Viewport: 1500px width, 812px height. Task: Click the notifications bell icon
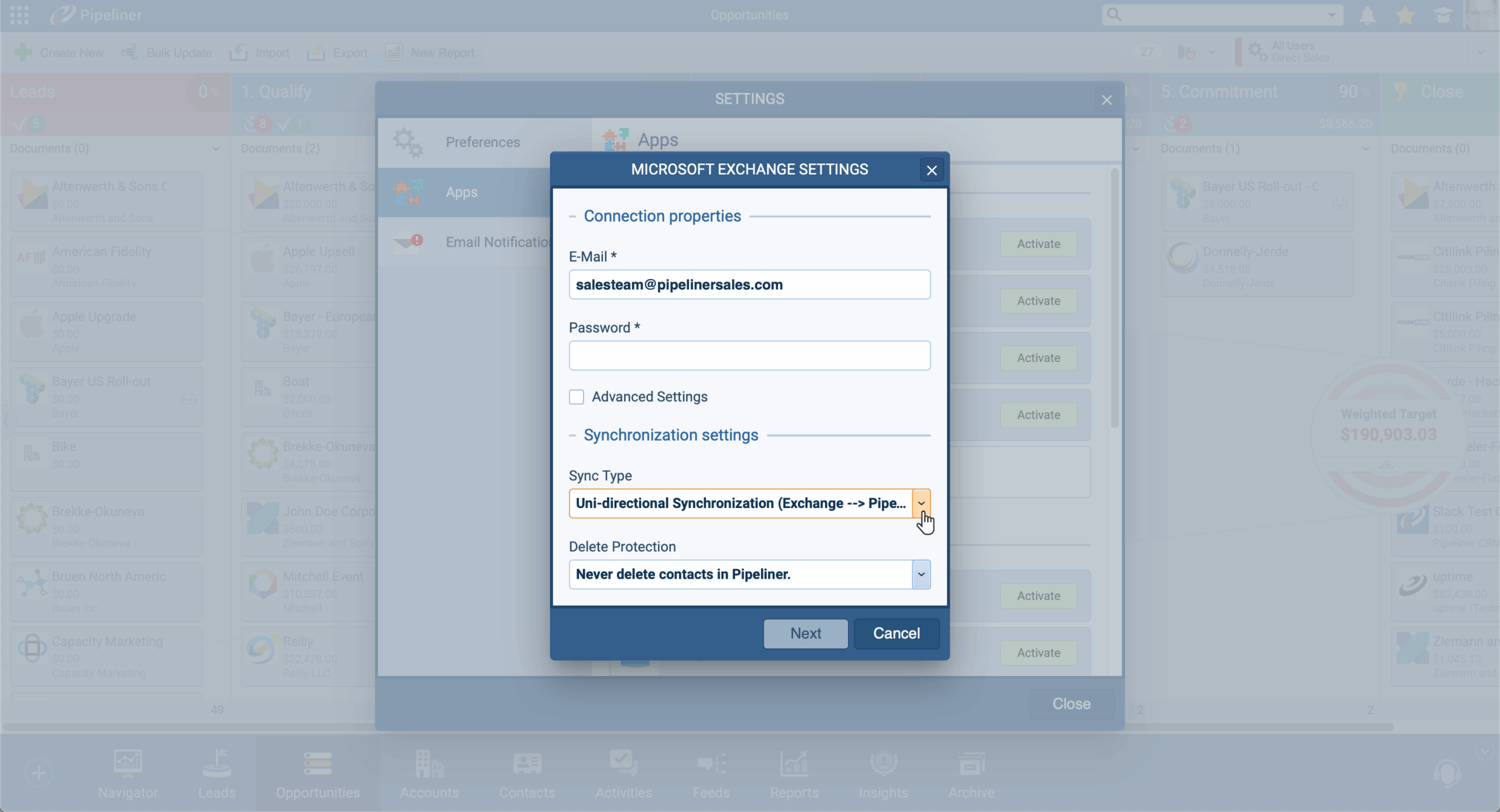coord(1367,15)
